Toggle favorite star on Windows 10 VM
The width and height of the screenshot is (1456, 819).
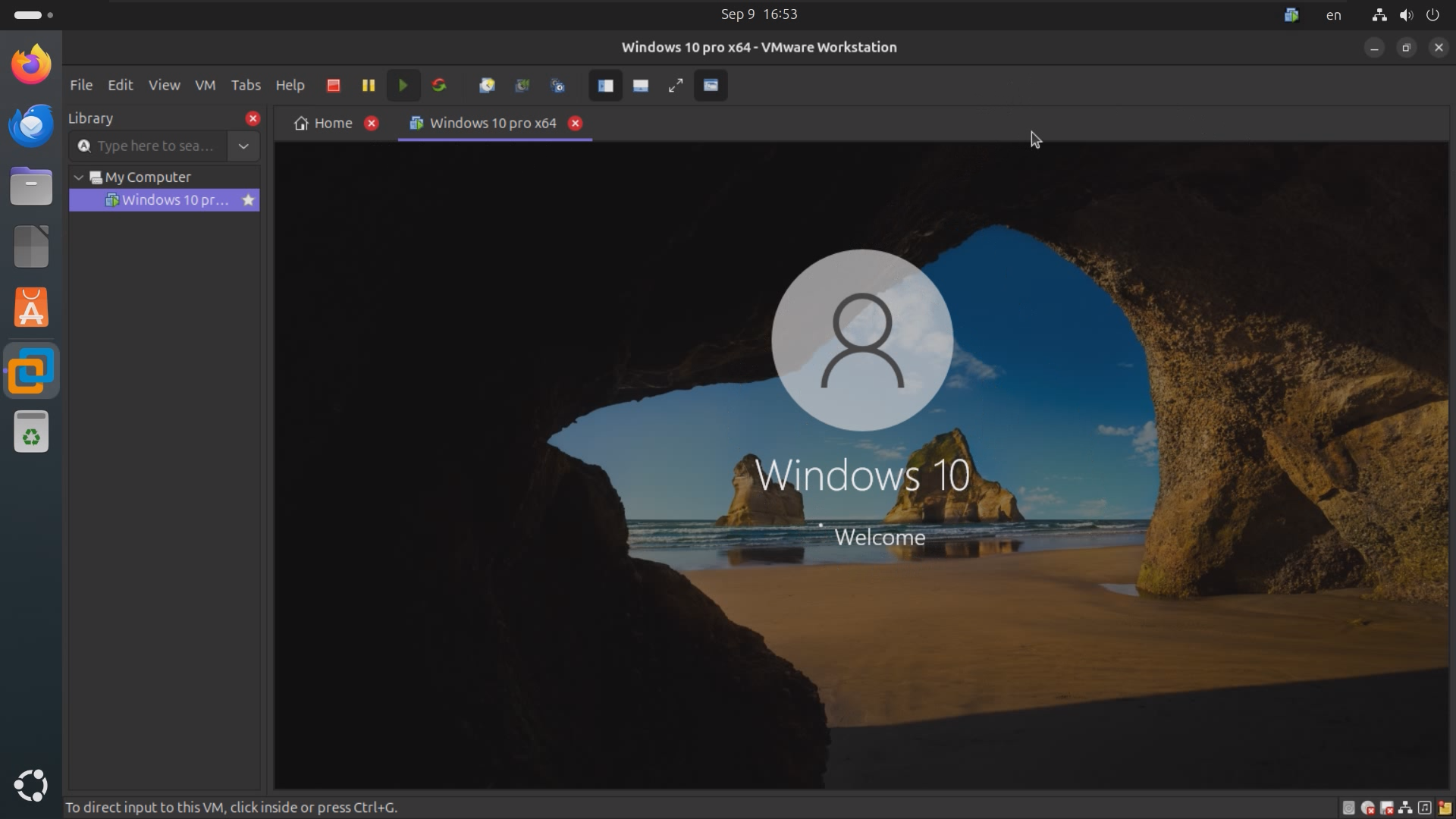click(248, 199)
